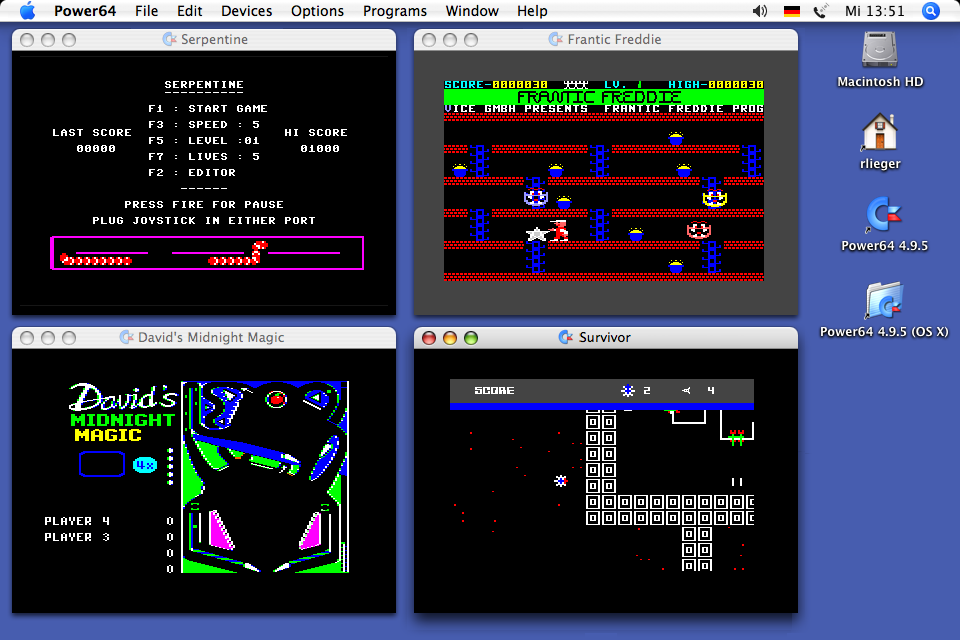Click the Frantic Freddie title bar document icon

[555, 39]
